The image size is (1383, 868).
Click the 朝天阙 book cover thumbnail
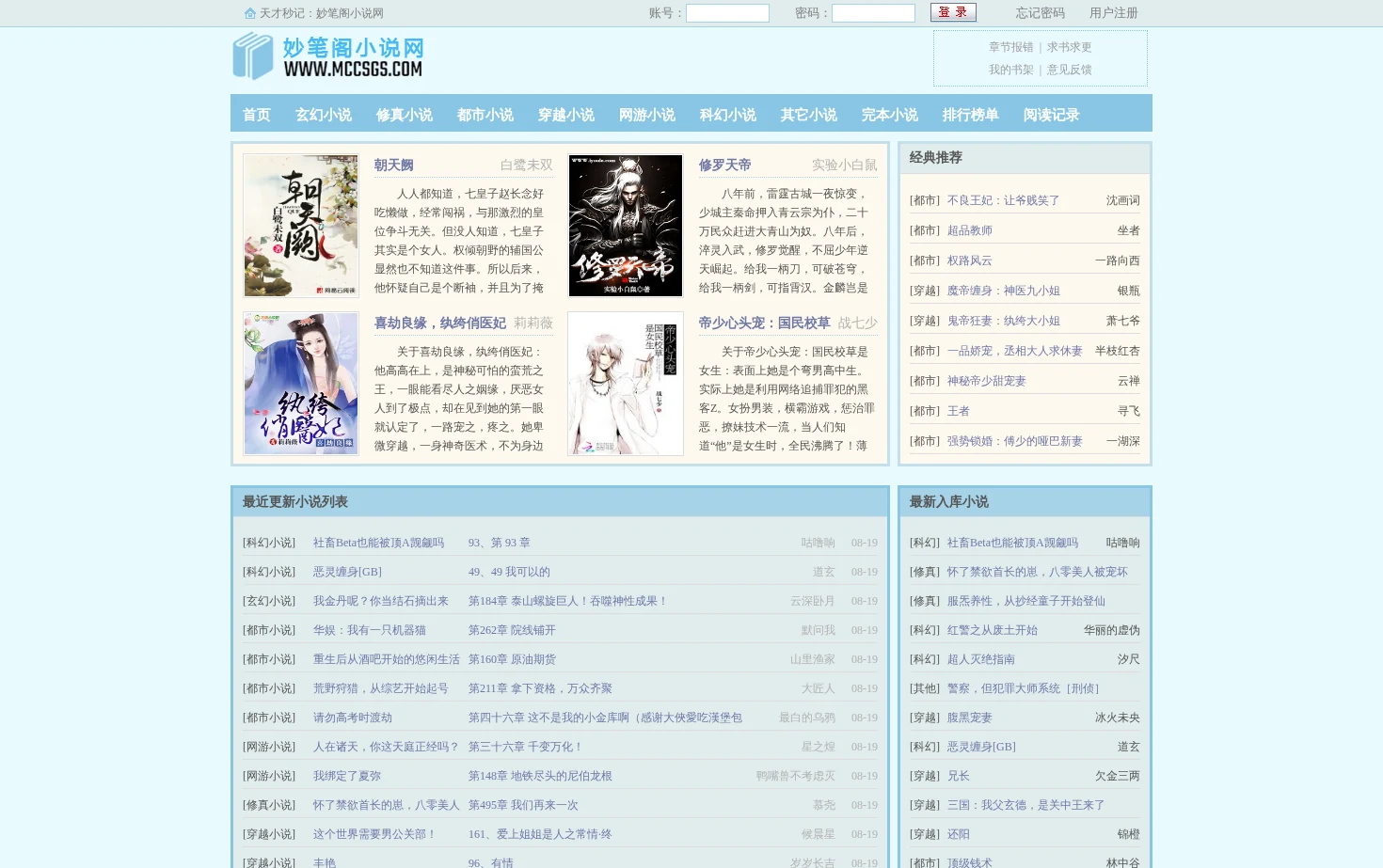301,226
